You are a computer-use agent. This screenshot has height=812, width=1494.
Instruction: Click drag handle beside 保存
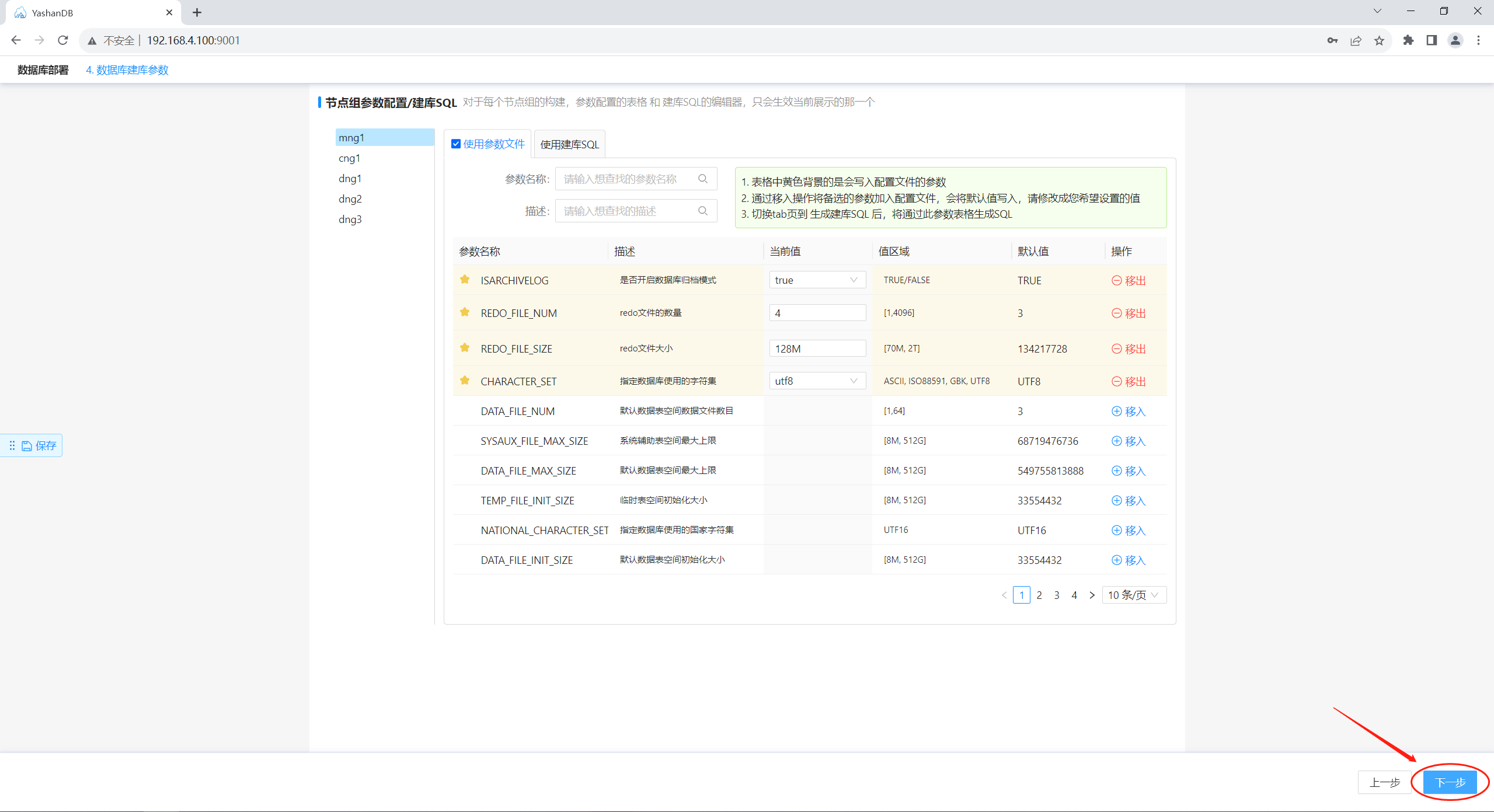(12, 446)
